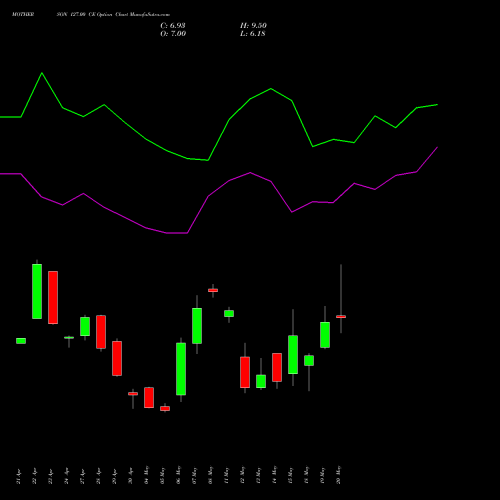Click the red candle for 12 May
This screenshot has height=500, width=500.
click(x=245, y=372)
